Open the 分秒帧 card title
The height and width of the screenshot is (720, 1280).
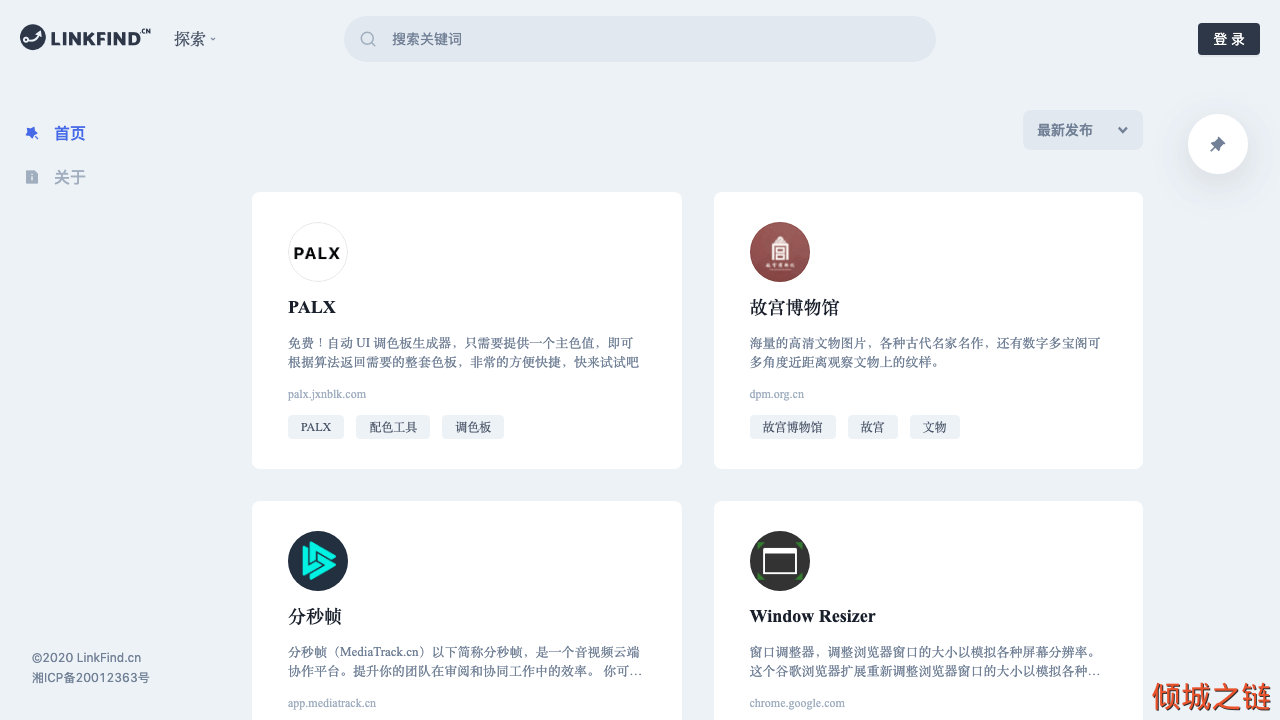(x=315, y=616)
